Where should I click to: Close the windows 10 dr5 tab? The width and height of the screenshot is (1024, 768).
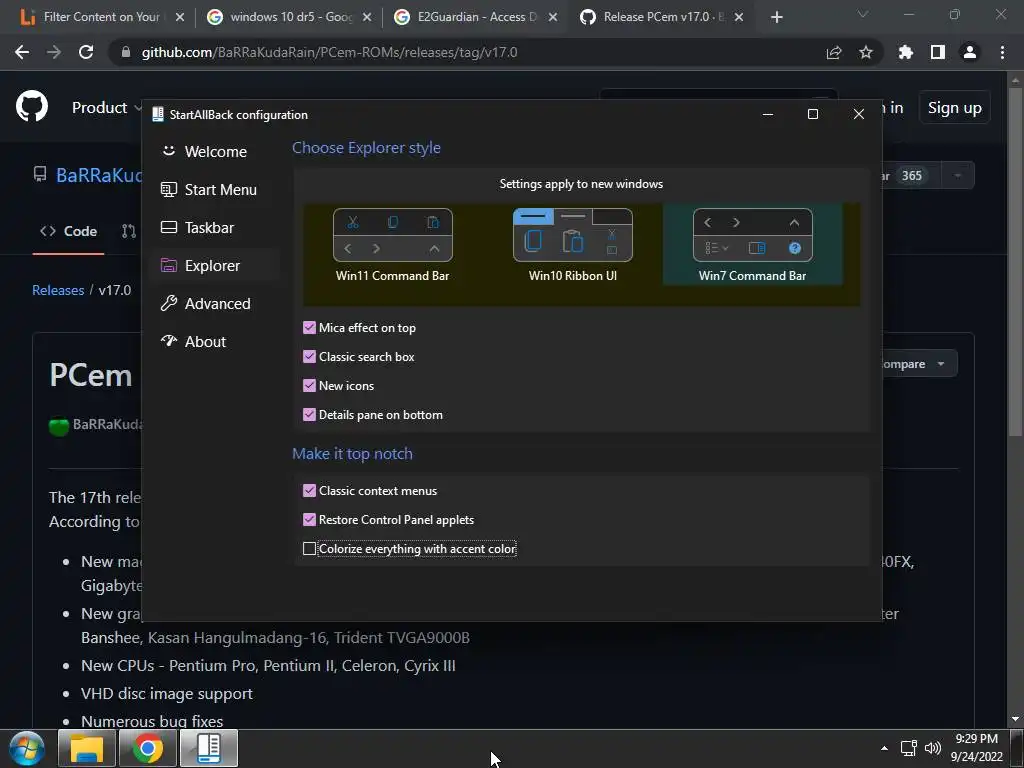click(367, 18)
